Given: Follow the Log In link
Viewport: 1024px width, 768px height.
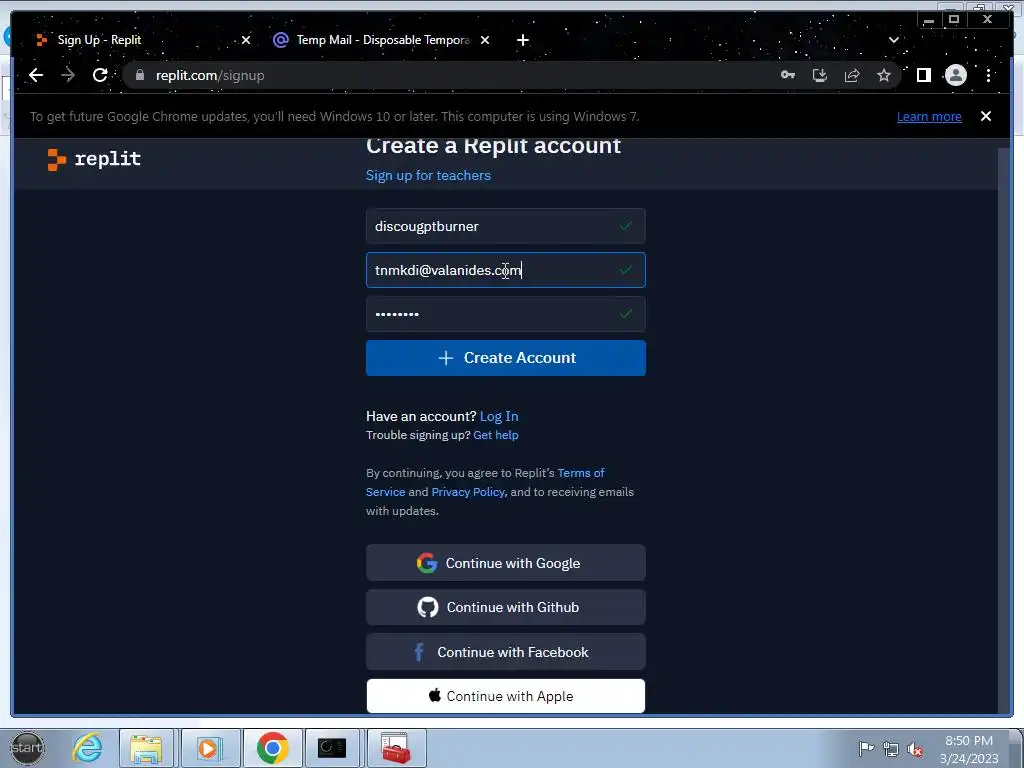Looking at the screenshot, I should 499,416.
